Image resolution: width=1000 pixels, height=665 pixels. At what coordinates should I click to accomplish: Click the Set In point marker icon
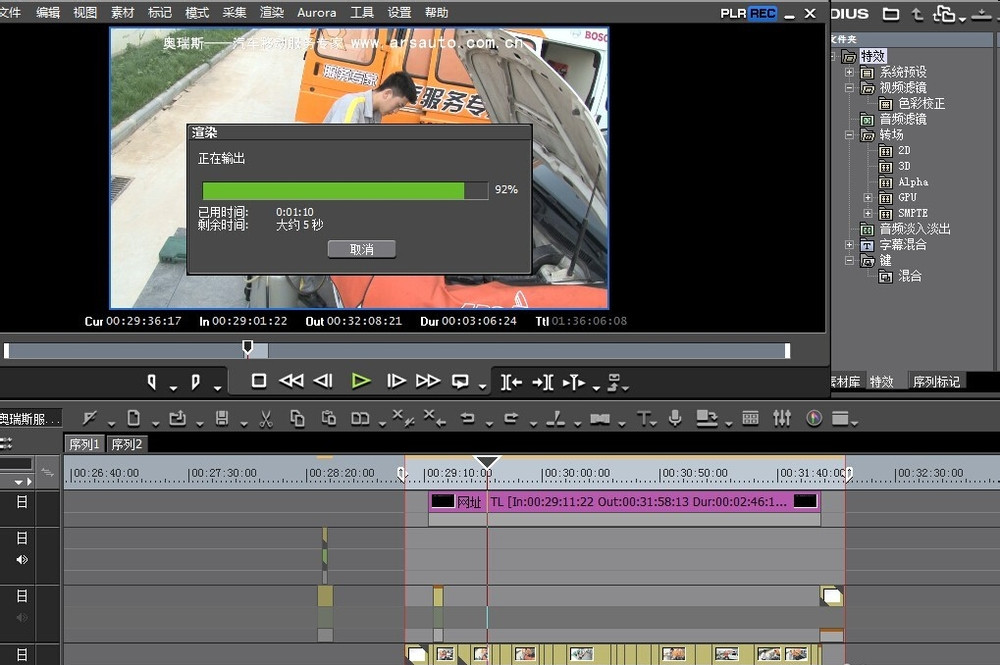(152, 381)
